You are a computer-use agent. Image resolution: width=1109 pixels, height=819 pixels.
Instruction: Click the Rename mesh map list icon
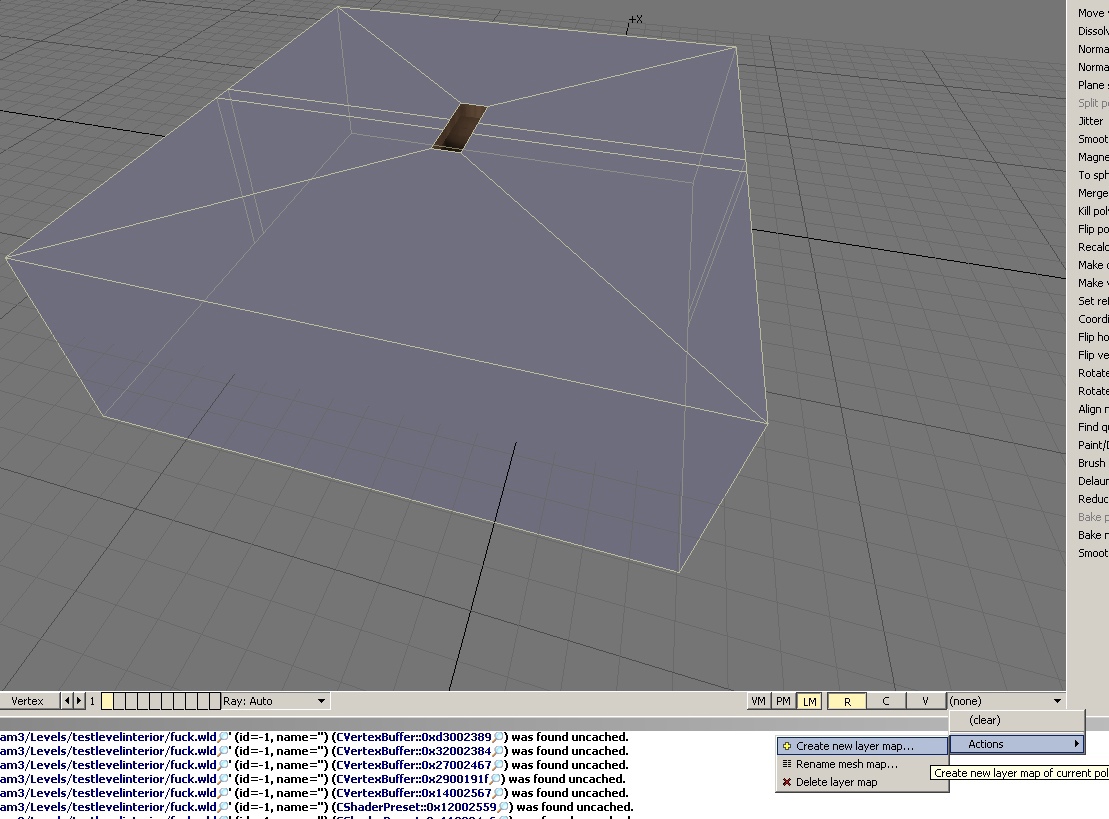tap(786, 764)
